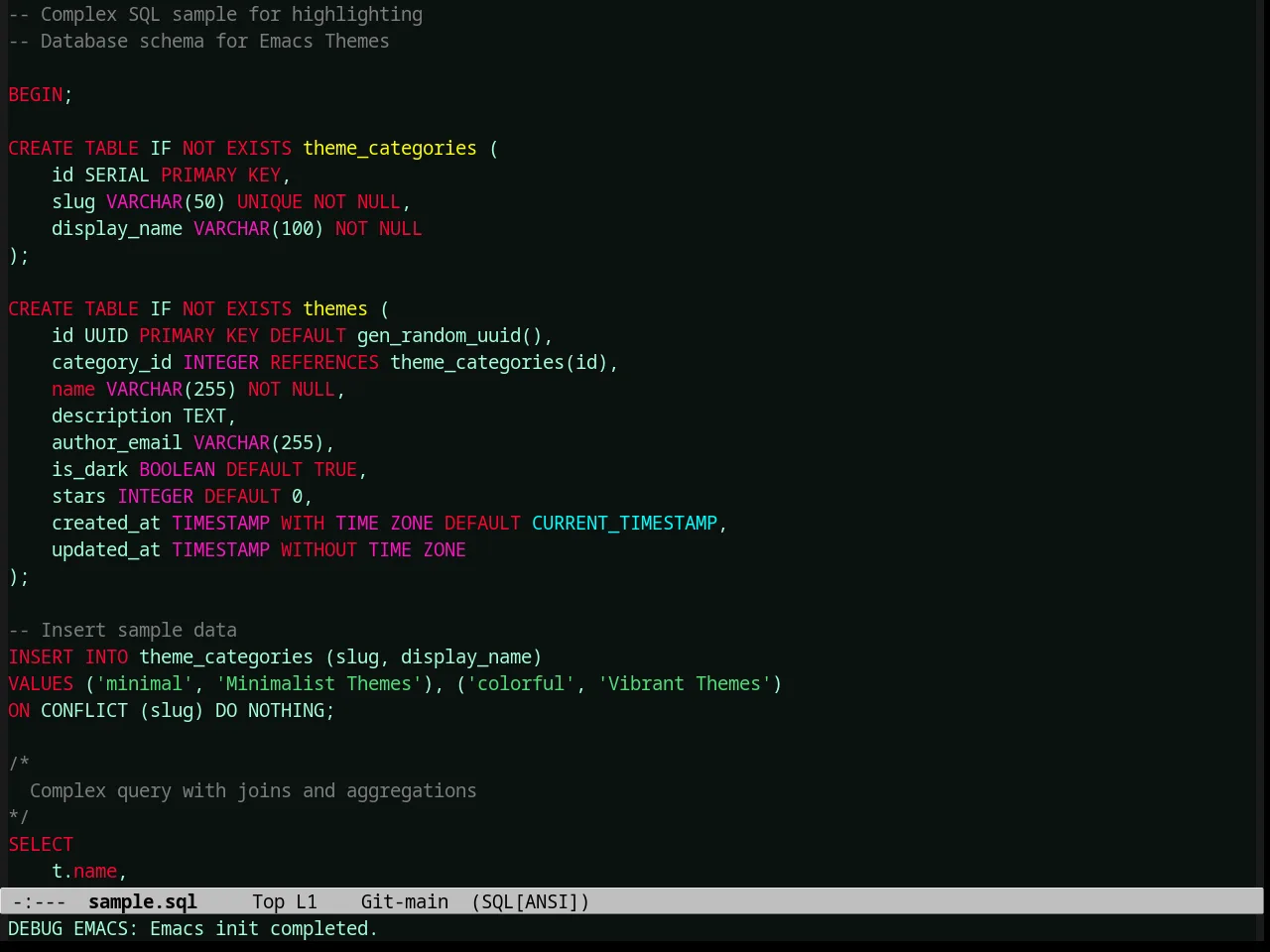Click PRIMARY on the id SERIAL line
The width and height of the screenshot is (1270, 952).
coord(199,175)
